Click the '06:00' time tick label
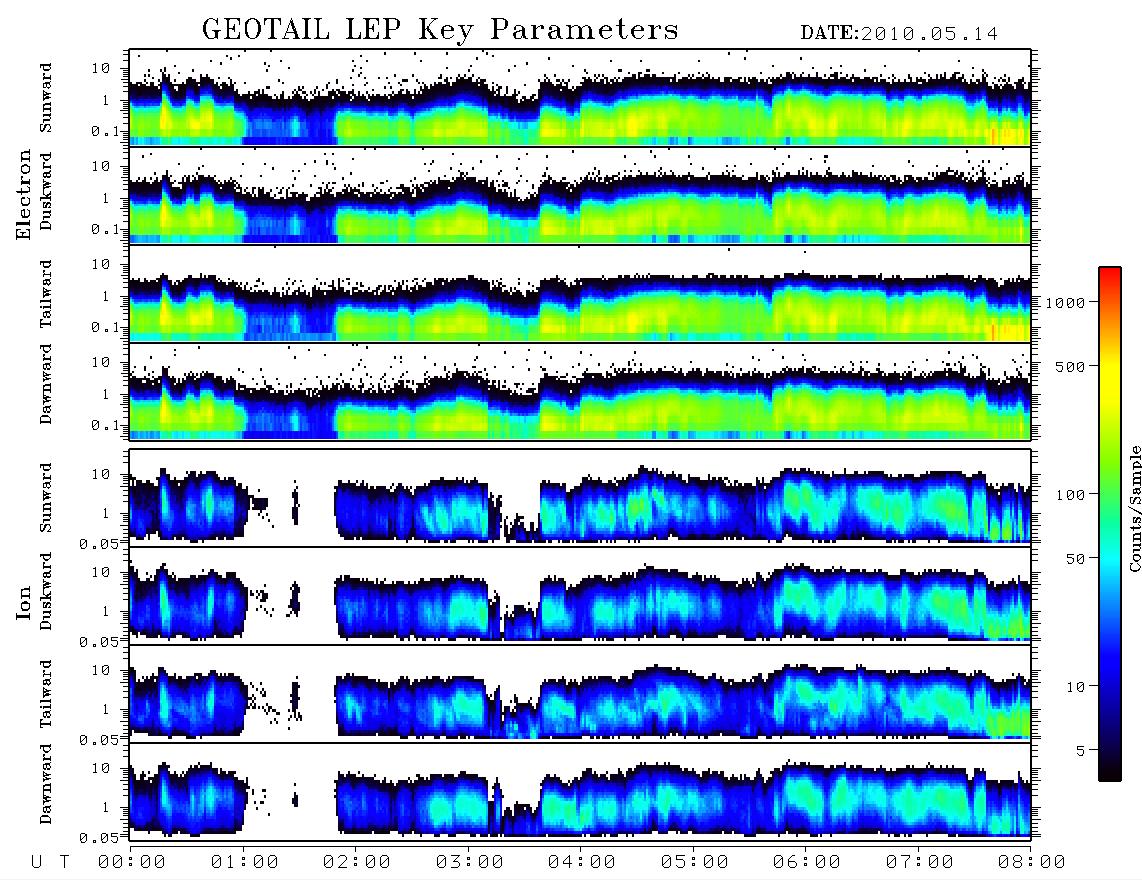Screen dimensions: 1142x880 [806, 863]
